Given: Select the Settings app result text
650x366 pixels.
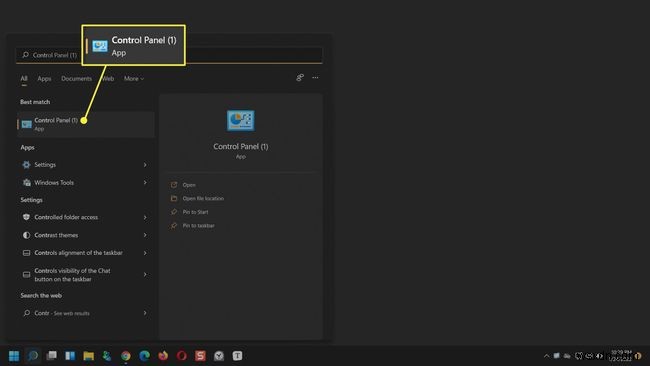Looking at the screenshot, I should click(45, 165).
